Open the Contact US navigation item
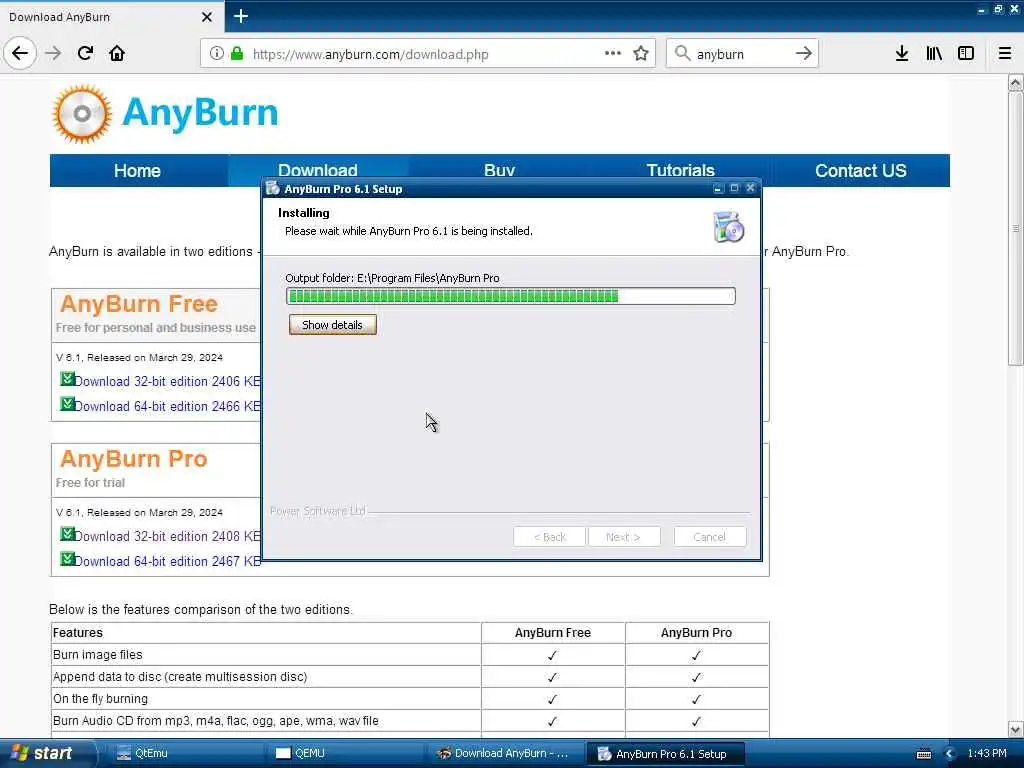 point(861,170)
